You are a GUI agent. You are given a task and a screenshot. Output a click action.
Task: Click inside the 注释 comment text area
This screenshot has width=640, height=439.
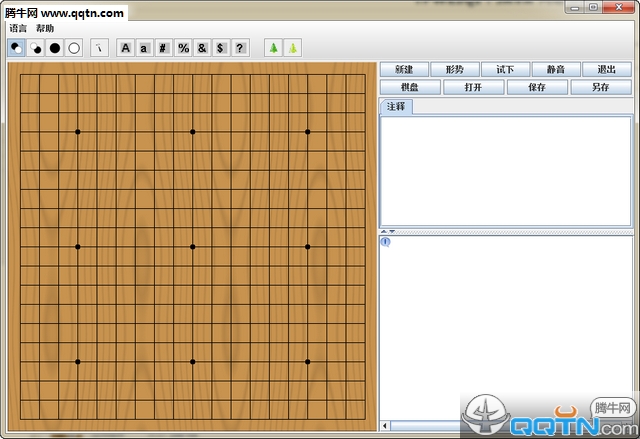(x=506, y=171)
